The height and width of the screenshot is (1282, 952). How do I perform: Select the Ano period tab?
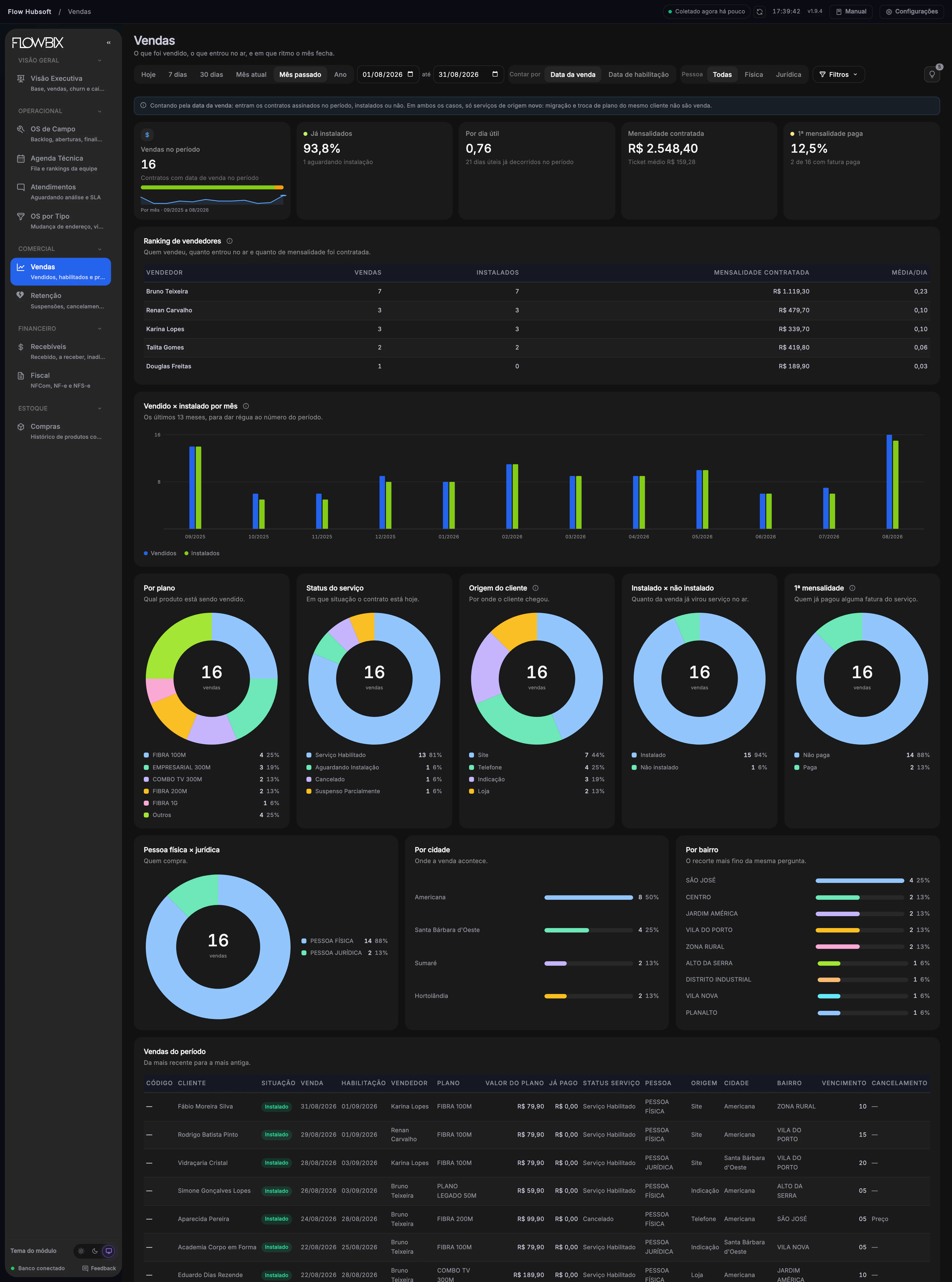click(x=341, y=75)
